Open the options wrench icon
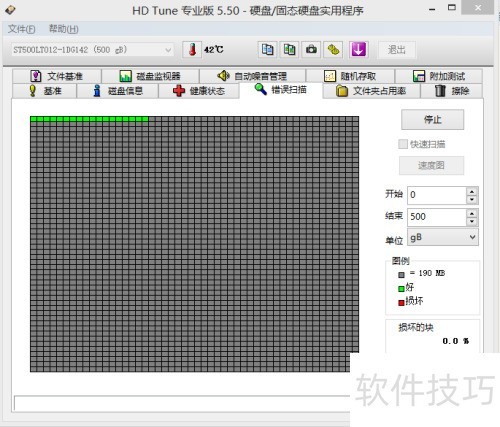The width and height of the screenshot is (500, 427). pos(333,50)
